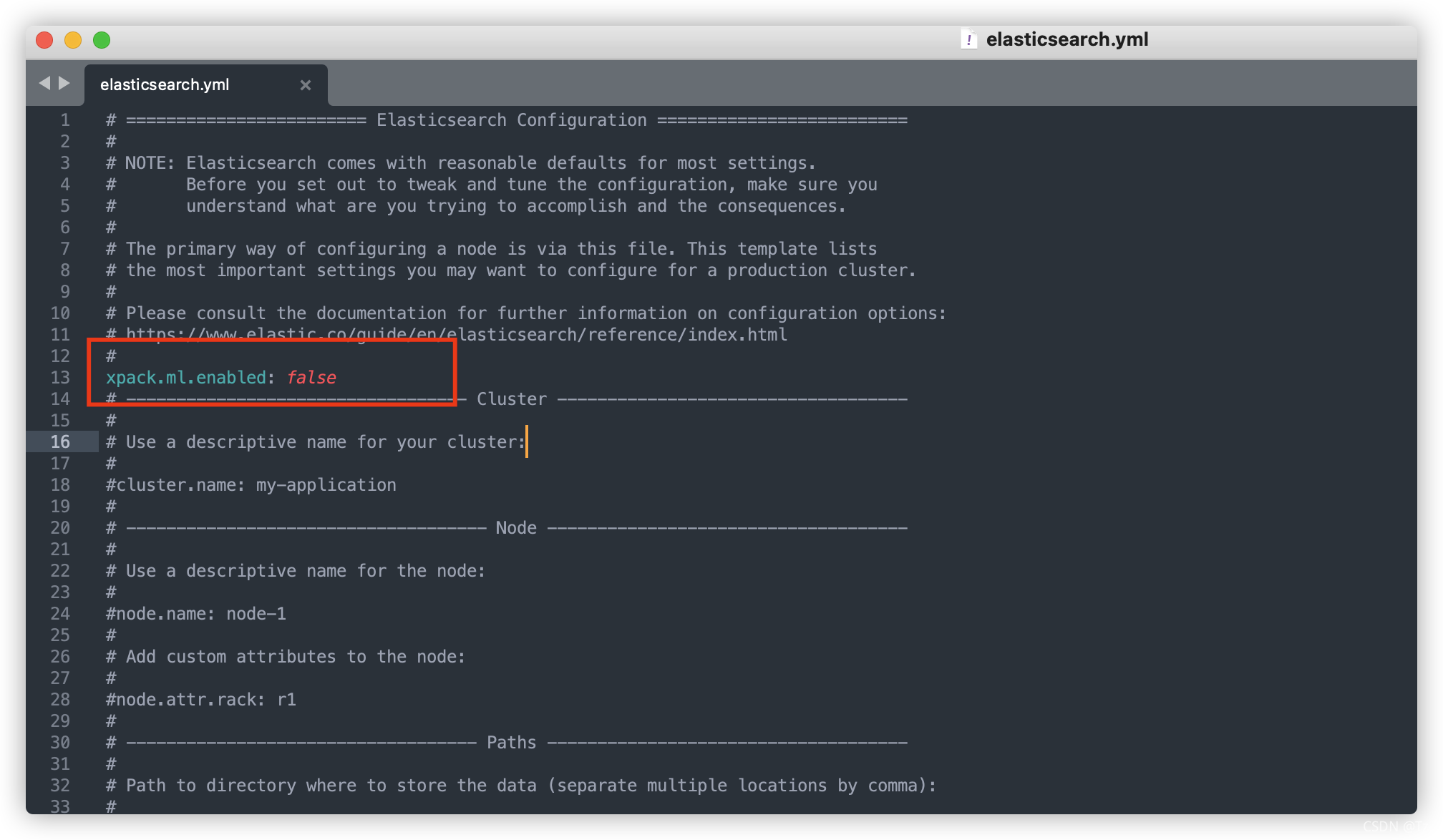Image resolution: width=1443 pixels, height=840 pixels.
Task: Click line number 24 in the gutter
Action: pos(60,614)
